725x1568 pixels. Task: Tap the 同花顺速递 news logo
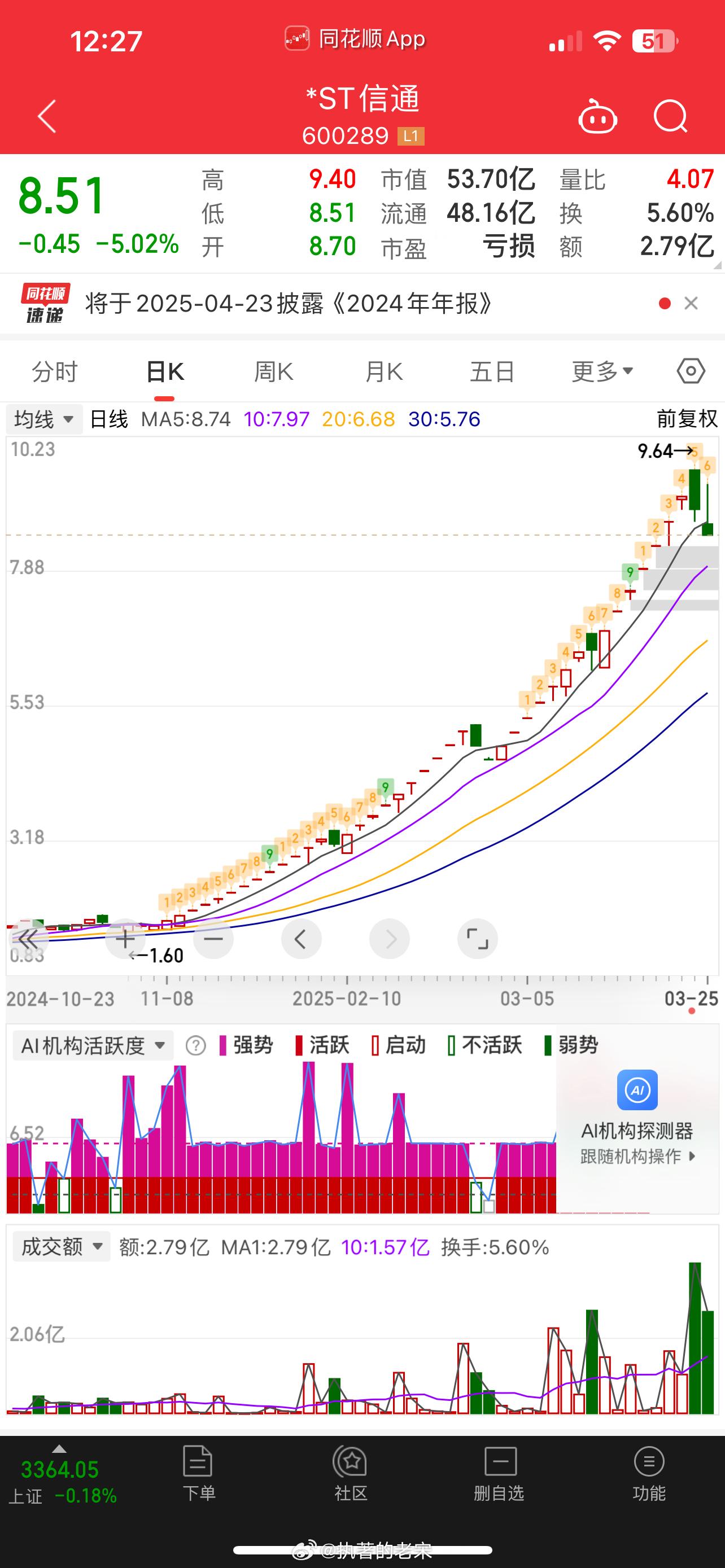(x=45, y=303)
